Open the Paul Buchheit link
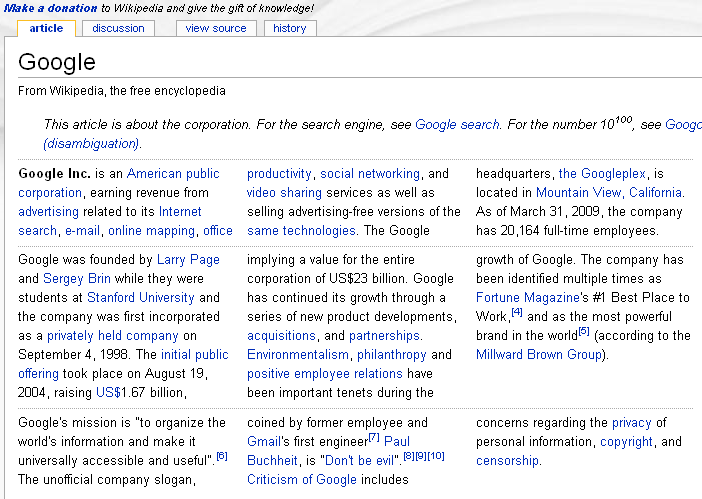Viewport: 702px width, 499px height. [x=397, y=442]
